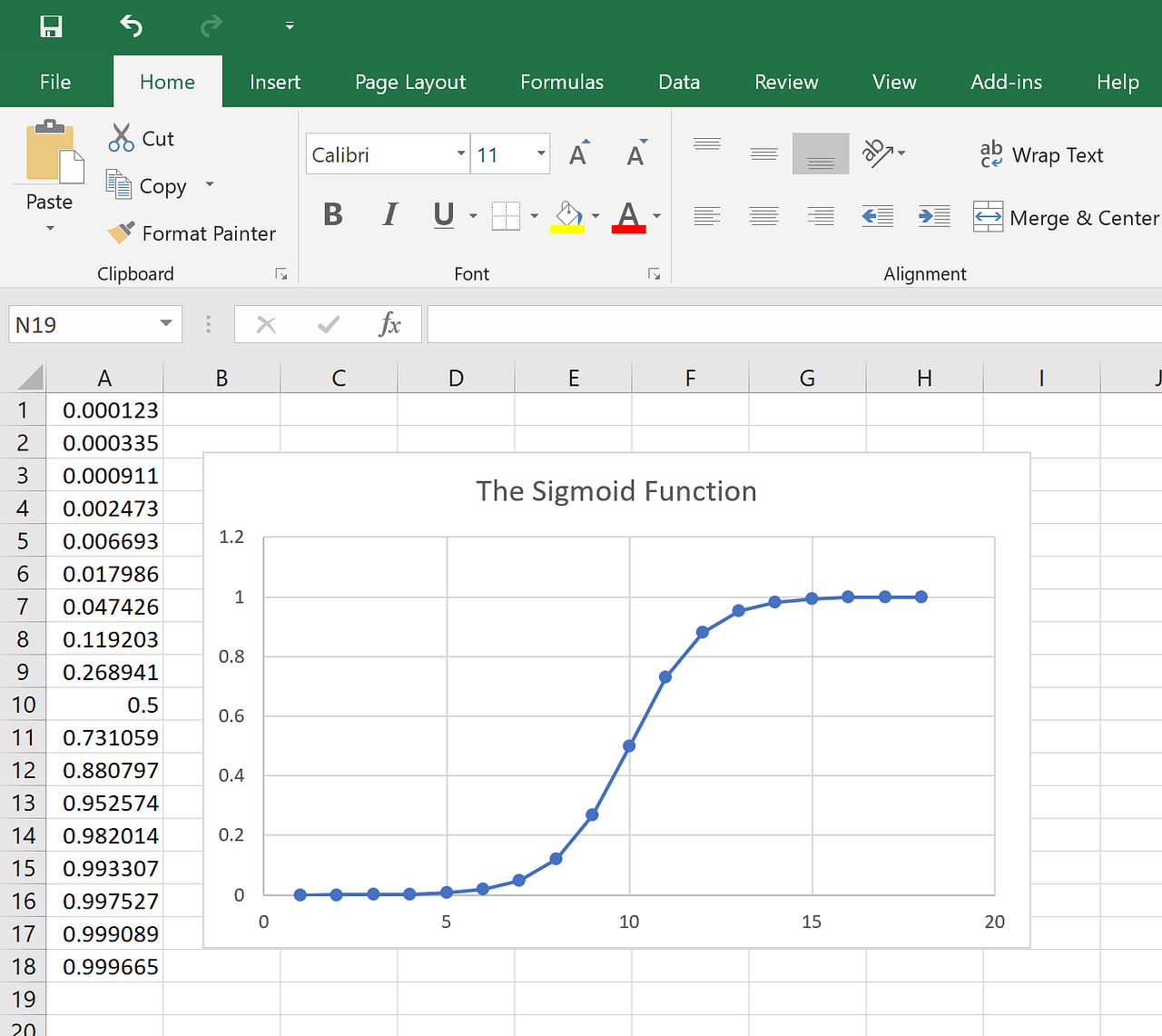Image resolution: width=1162 pixels, height=1036 pixels.
Task: Open the border style dropdown
Action: click(534, 215)
